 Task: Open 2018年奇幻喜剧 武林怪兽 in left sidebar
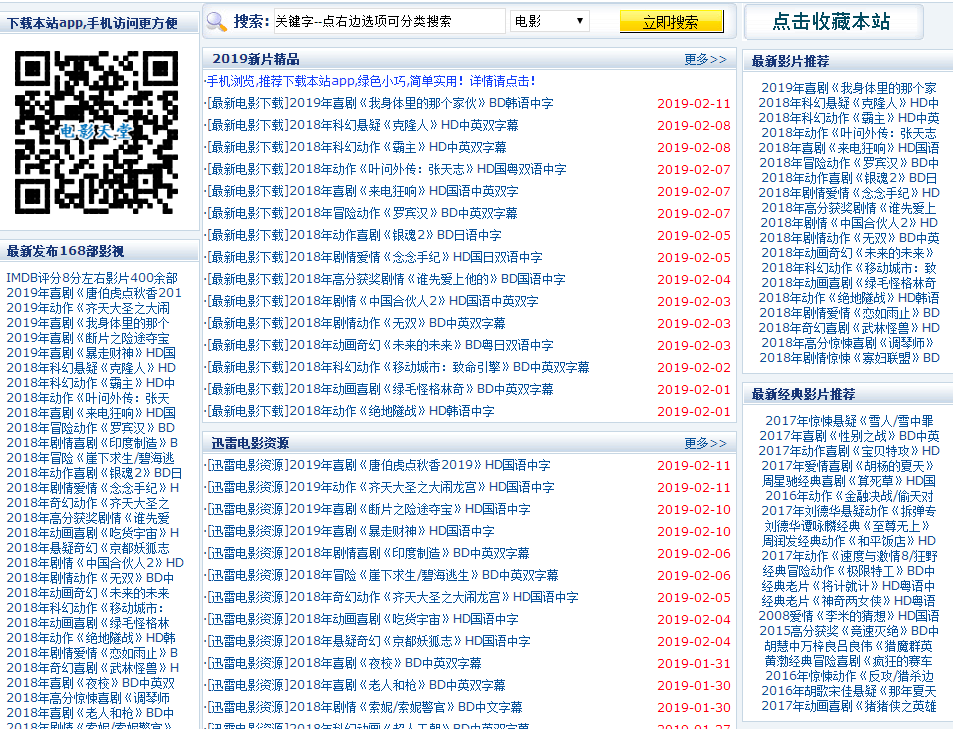pos(92,668)
